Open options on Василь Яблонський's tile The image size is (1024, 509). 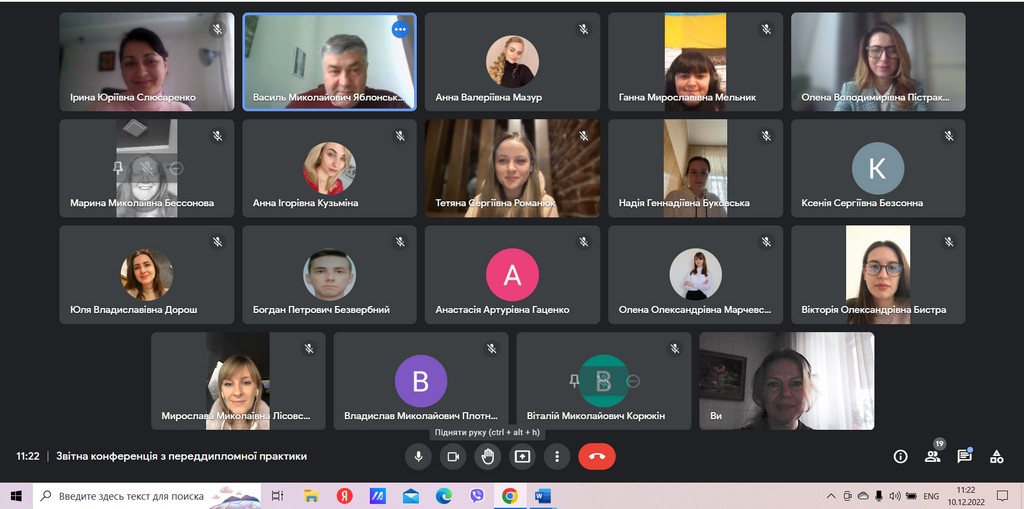pos(400,30)
